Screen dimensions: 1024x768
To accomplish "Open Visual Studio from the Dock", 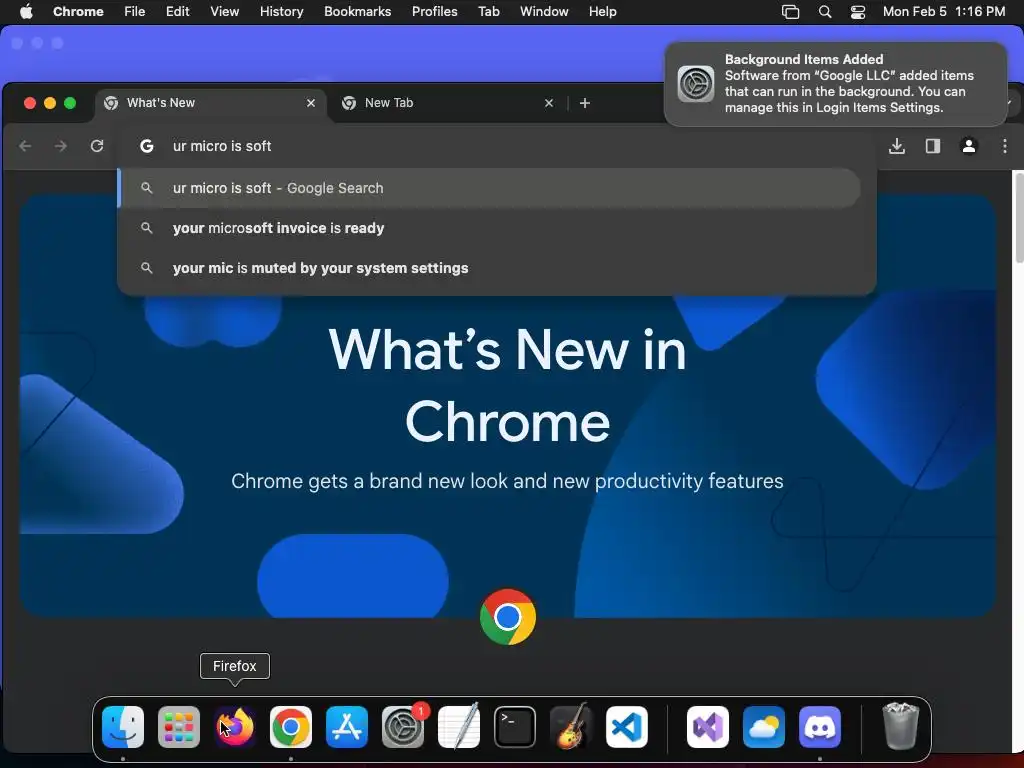I will pyautogui.click(x=708, y=727).
